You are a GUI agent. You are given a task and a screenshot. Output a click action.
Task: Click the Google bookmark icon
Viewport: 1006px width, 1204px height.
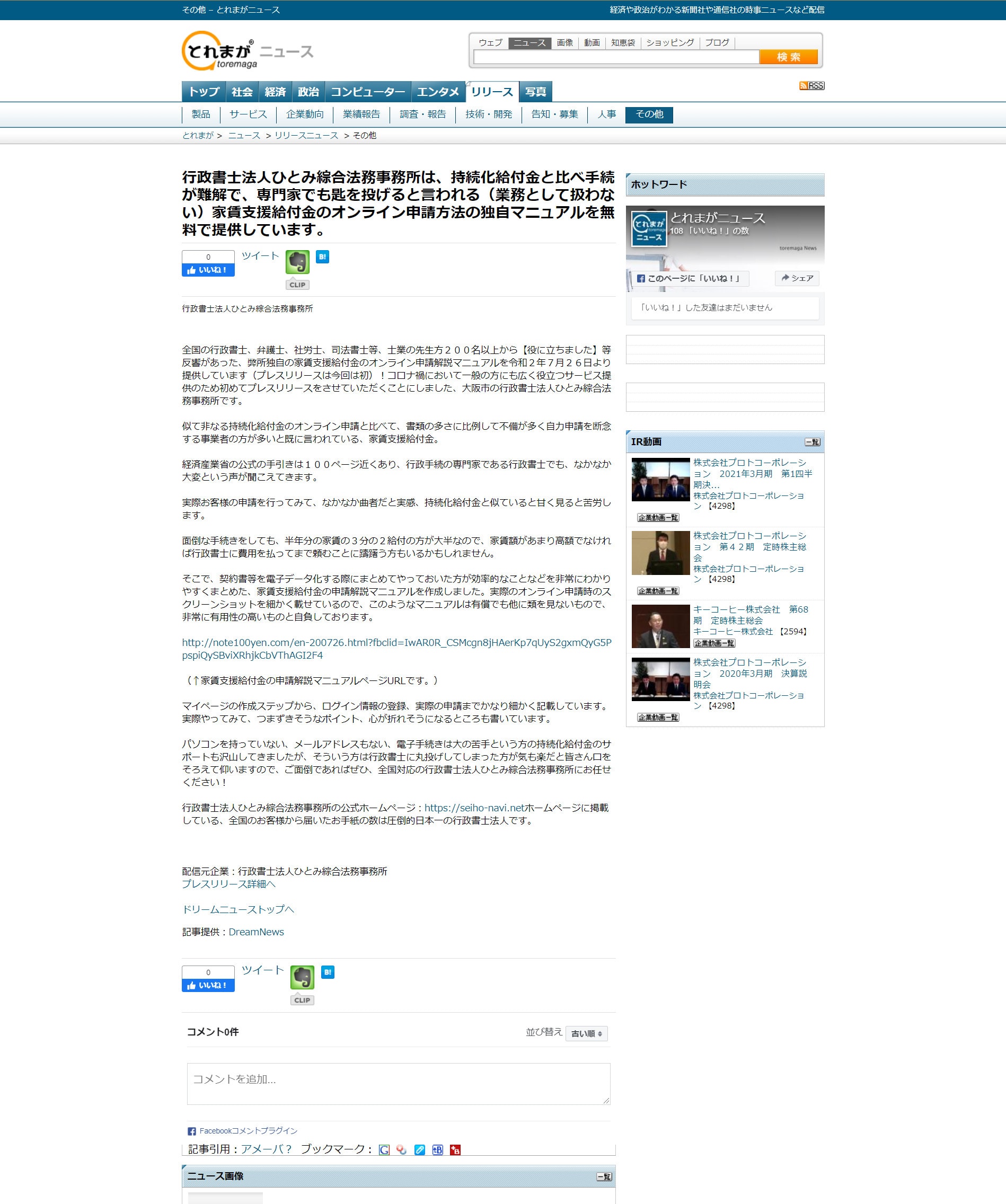[384, 1149]
